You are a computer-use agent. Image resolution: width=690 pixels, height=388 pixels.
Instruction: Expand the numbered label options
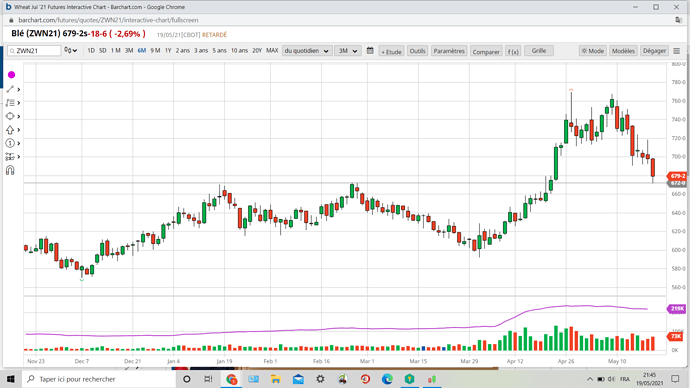18,143
